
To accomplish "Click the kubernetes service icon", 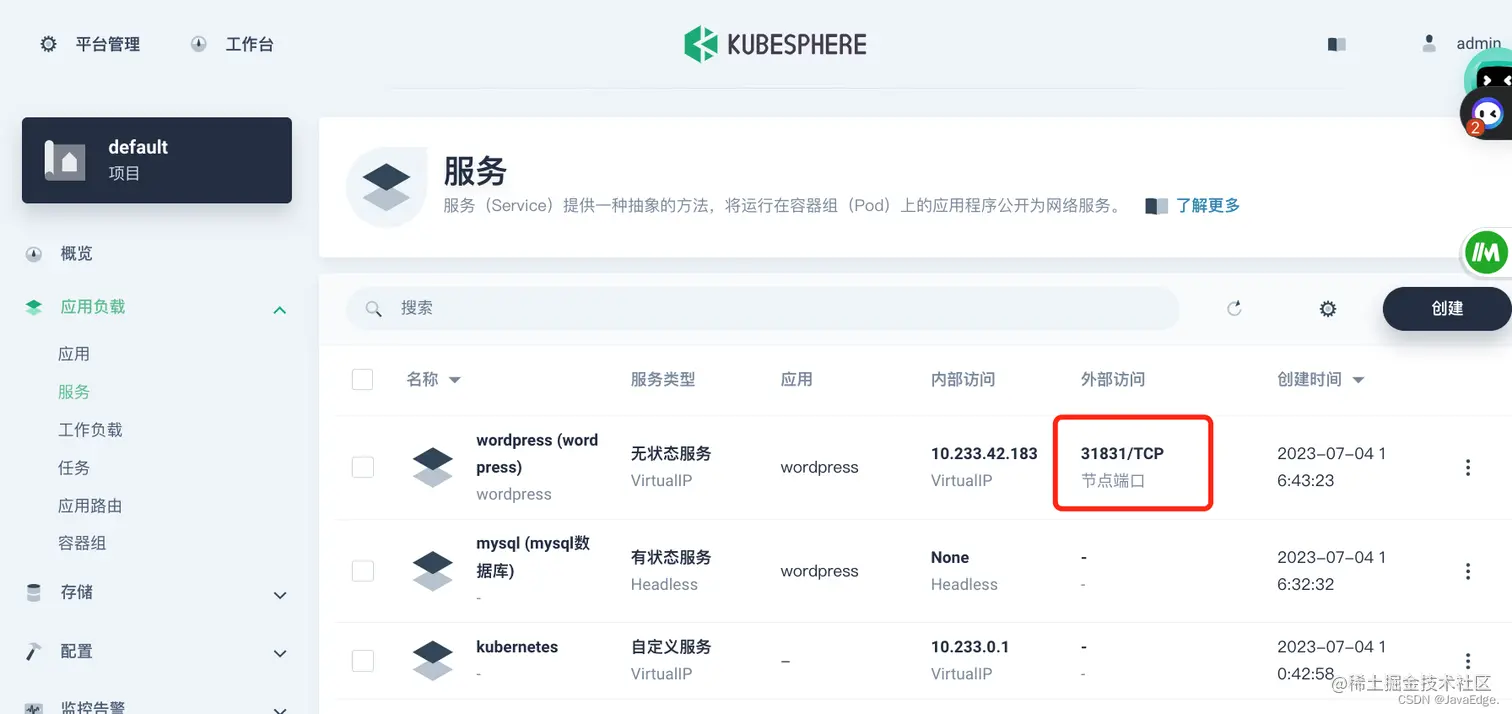I will coord(433,660).
